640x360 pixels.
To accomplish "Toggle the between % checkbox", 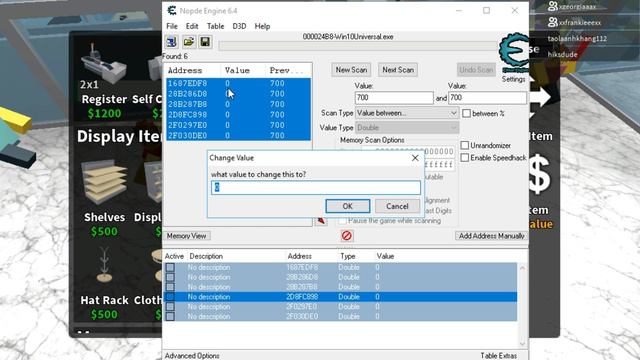I will tap(467, 113).
